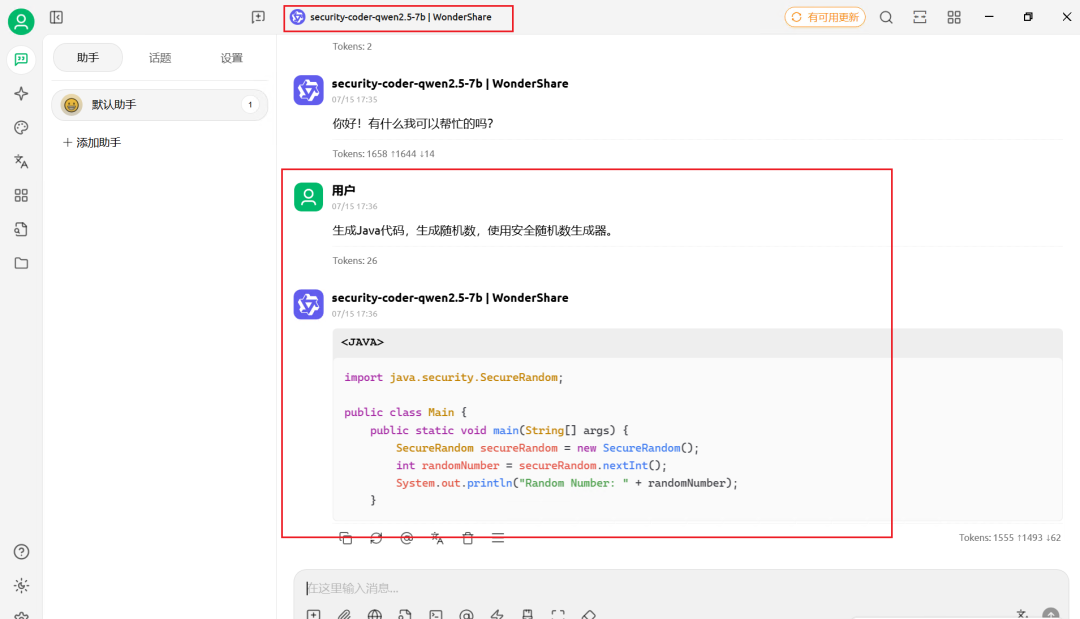Send the message with the arrow button
1080x619 pixels.
(1050, 613)
